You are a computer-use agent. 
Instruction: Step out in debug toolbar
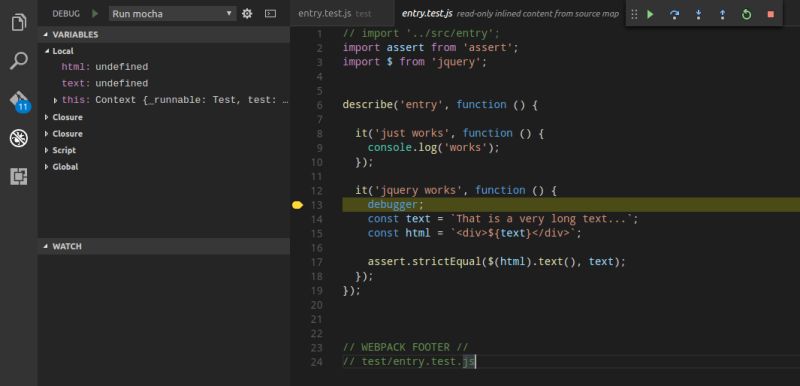point(722,14)
